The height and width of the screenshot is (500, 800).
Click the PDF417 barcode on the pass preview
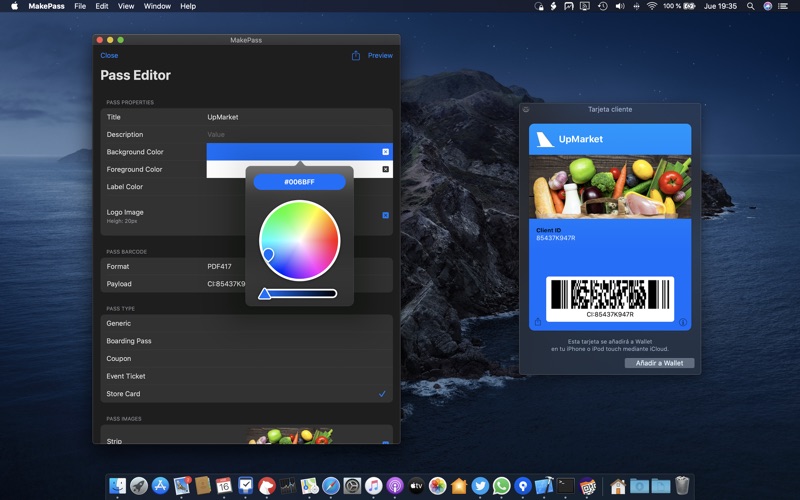pyautogui.click(x=610, y=295)
